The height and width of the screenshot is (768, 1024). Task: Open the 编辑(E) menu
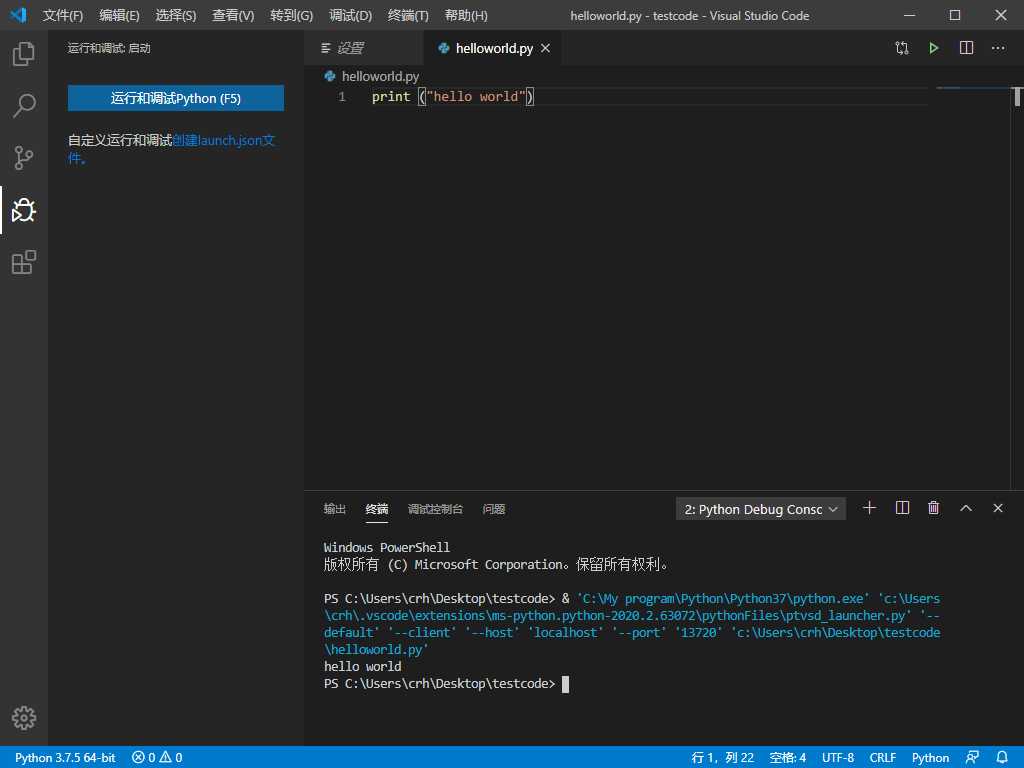(120, 16)
